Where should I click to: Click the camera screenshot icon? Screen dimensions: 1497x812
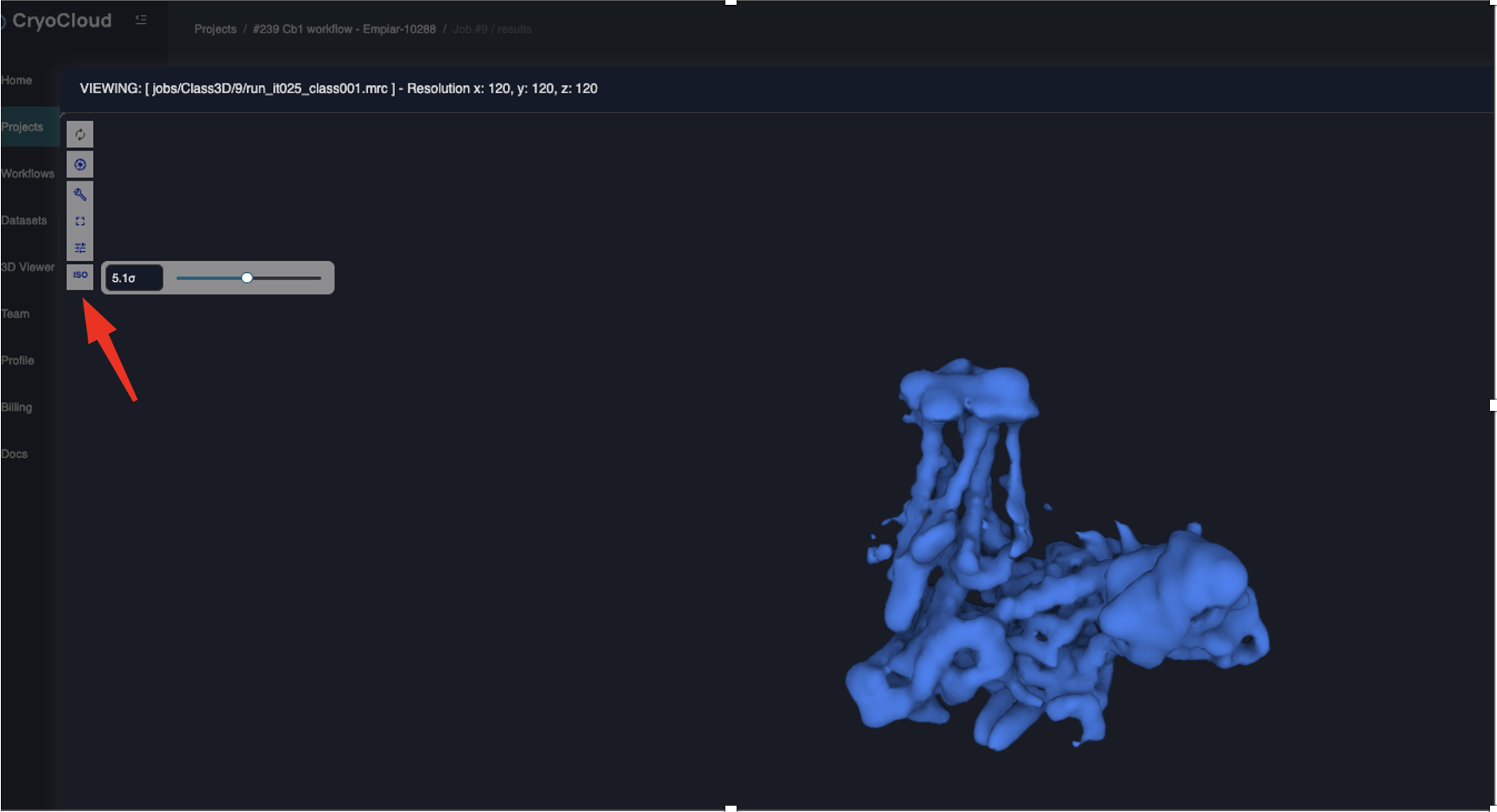pyautogui.click(x=80, y=165)
